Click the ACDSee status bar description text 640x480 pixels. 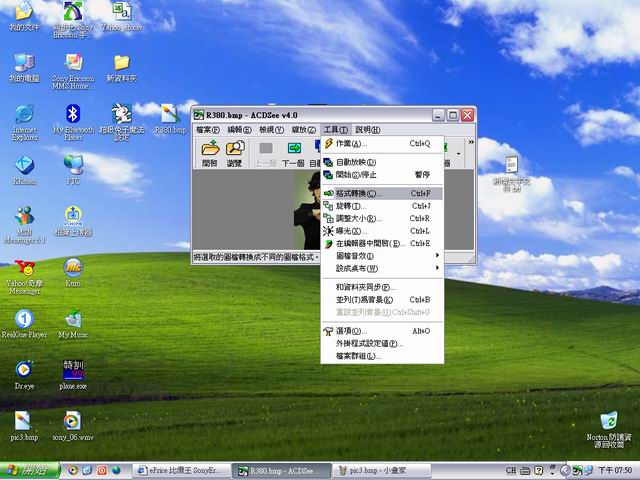tap(256, 257)
